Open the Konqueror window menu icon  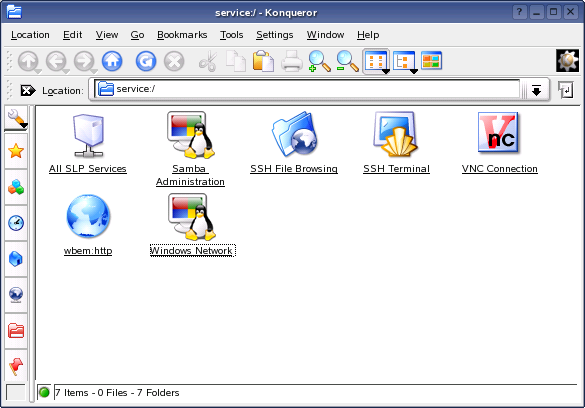point(14,12)
